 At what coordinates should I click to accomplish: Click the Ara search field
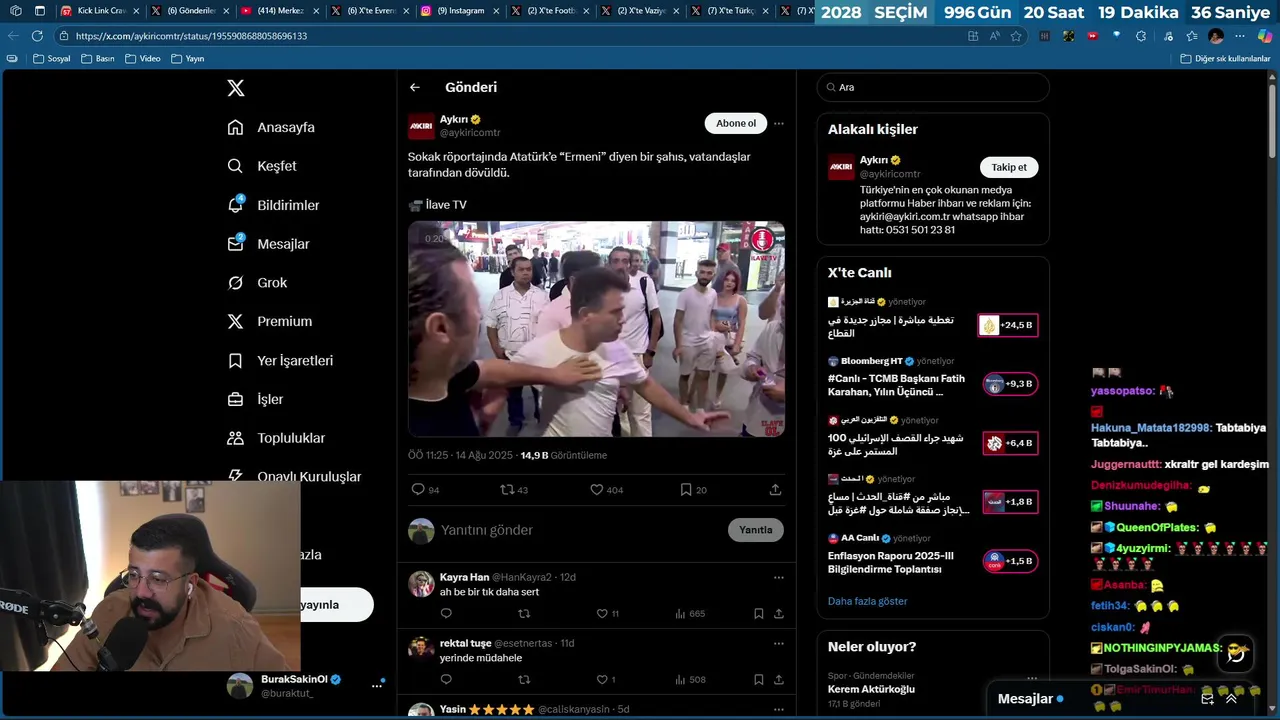click(933, 87)
